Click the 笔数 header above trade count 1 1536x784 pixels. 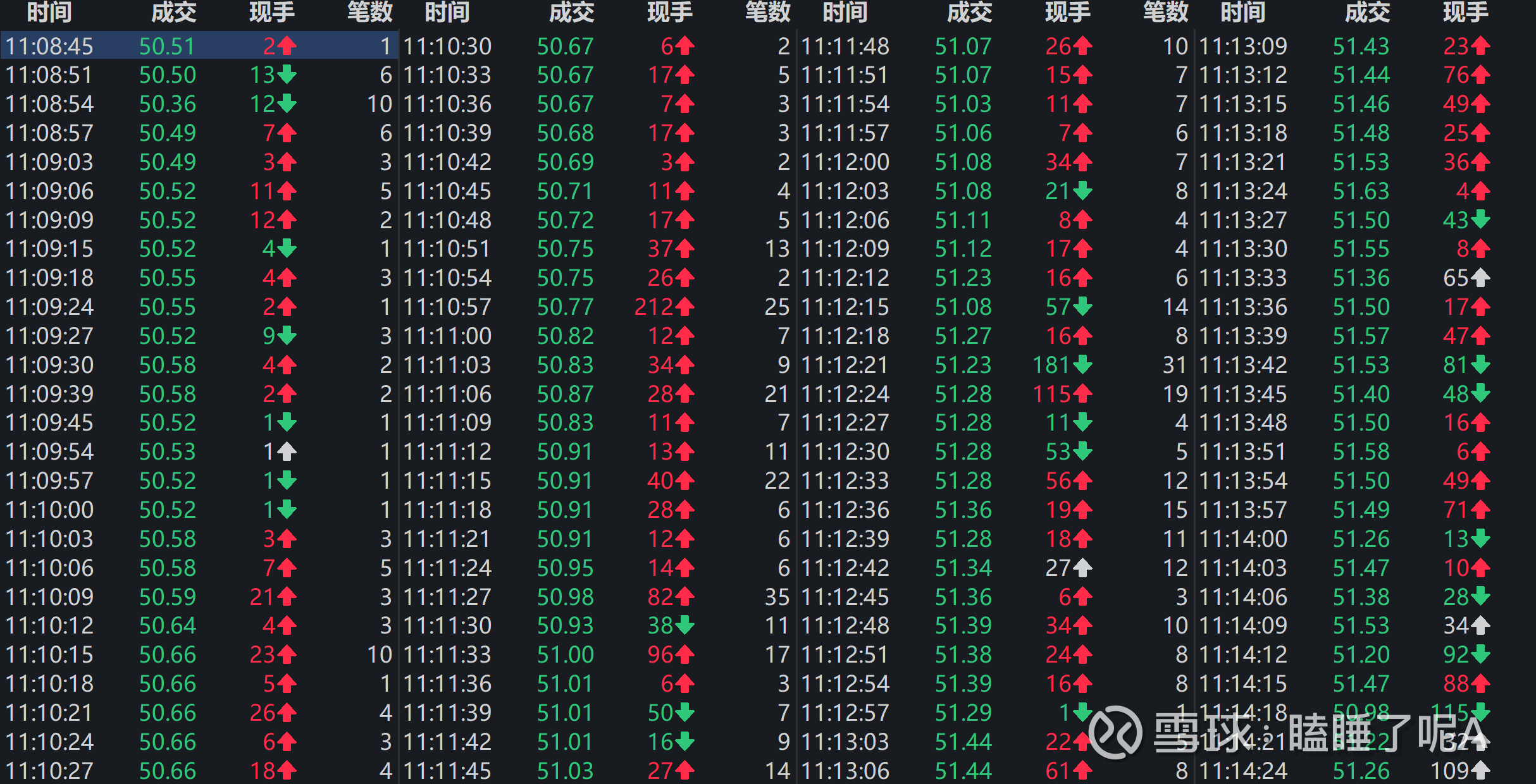pos(370,13)
